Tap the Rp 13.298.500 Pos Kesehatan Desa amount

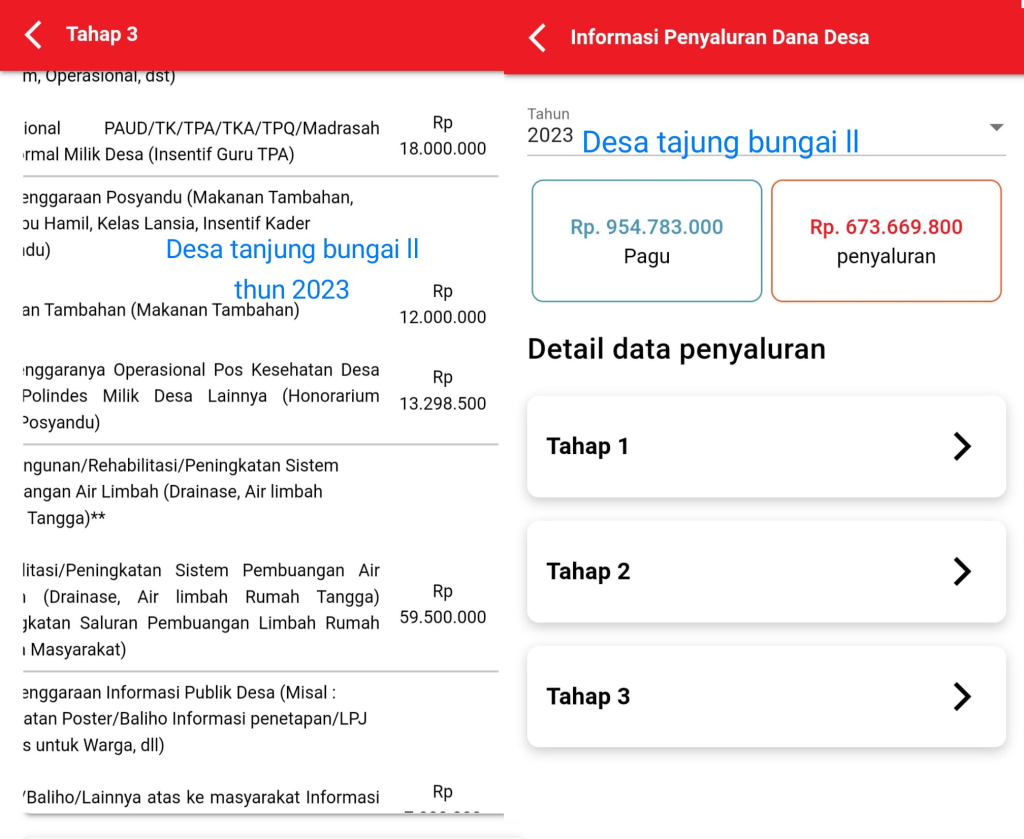(x=442, y=391)
